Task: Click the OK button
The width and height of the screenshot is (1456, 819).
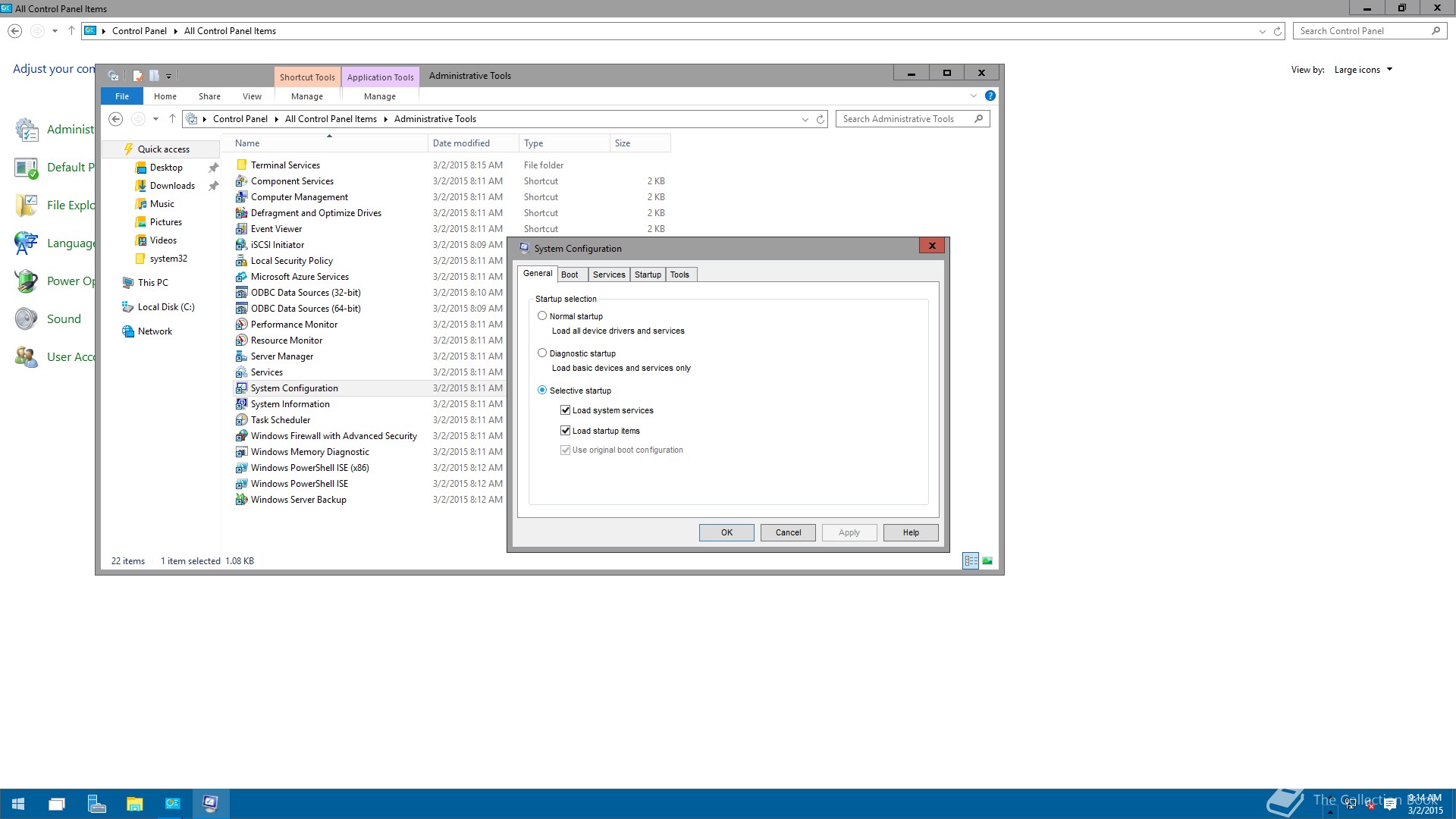Action: [x=726, y=533]
